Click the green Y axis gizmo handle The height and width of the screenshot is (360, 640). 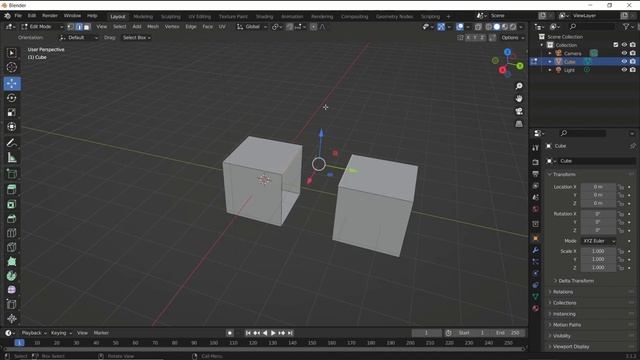520,66
